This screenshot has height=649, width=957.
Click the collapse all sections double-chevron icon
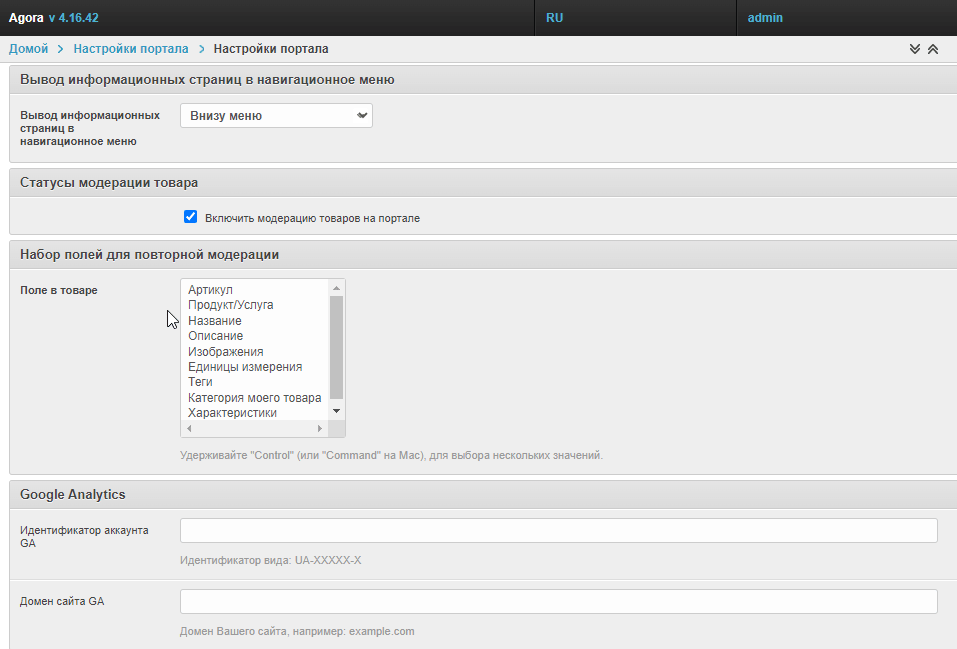click(x=933, y=49)
